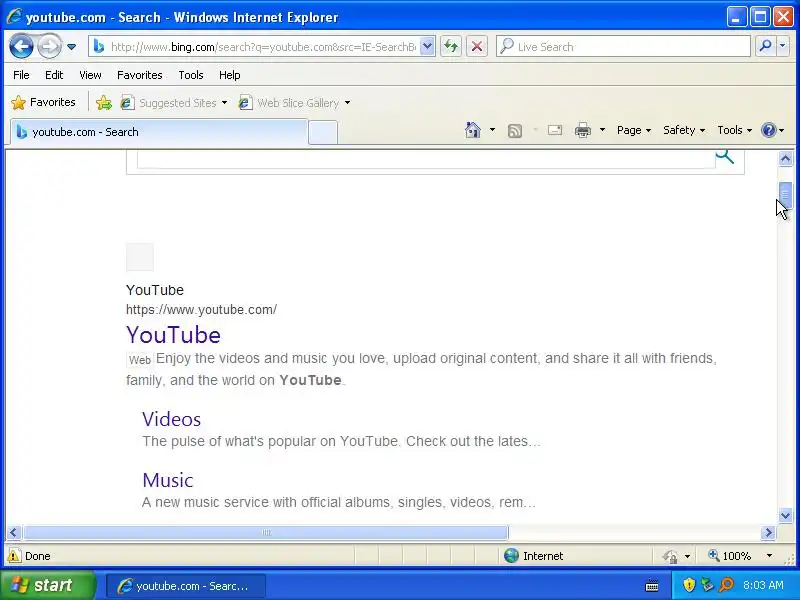Click the Security Center shield tray icon

tap(689, 585)
